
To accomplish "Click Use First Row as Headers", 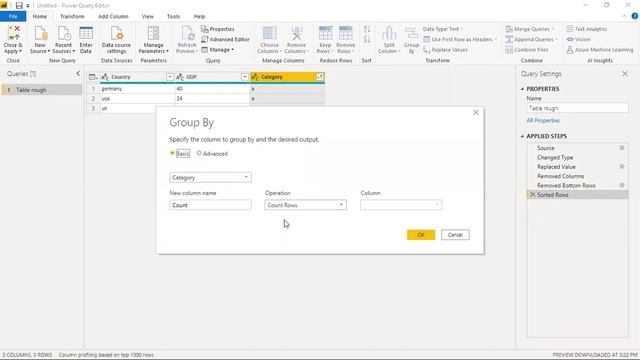I will (x=460, y=39).
